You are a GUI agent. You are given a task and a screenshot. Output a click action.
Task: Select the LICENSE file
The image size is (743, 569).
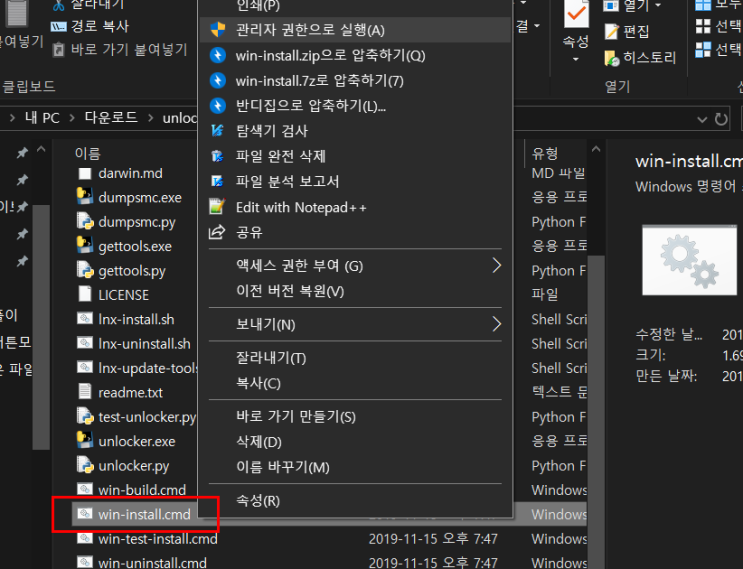[x=123, y=295]
